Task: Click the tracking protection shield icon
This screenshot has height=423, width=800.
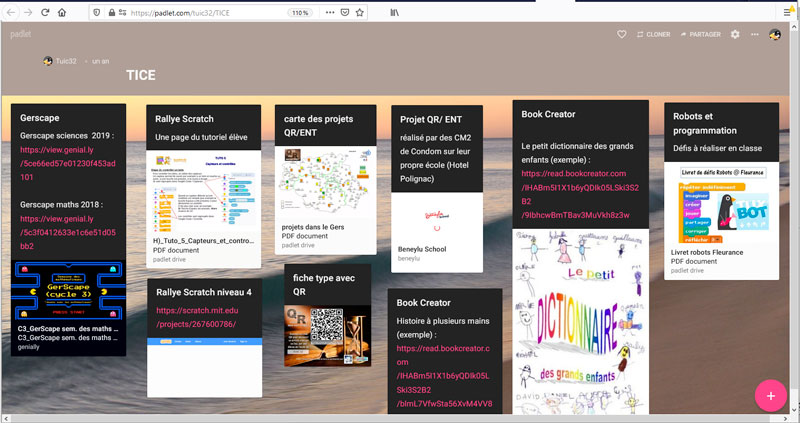Action: [97, 12]
